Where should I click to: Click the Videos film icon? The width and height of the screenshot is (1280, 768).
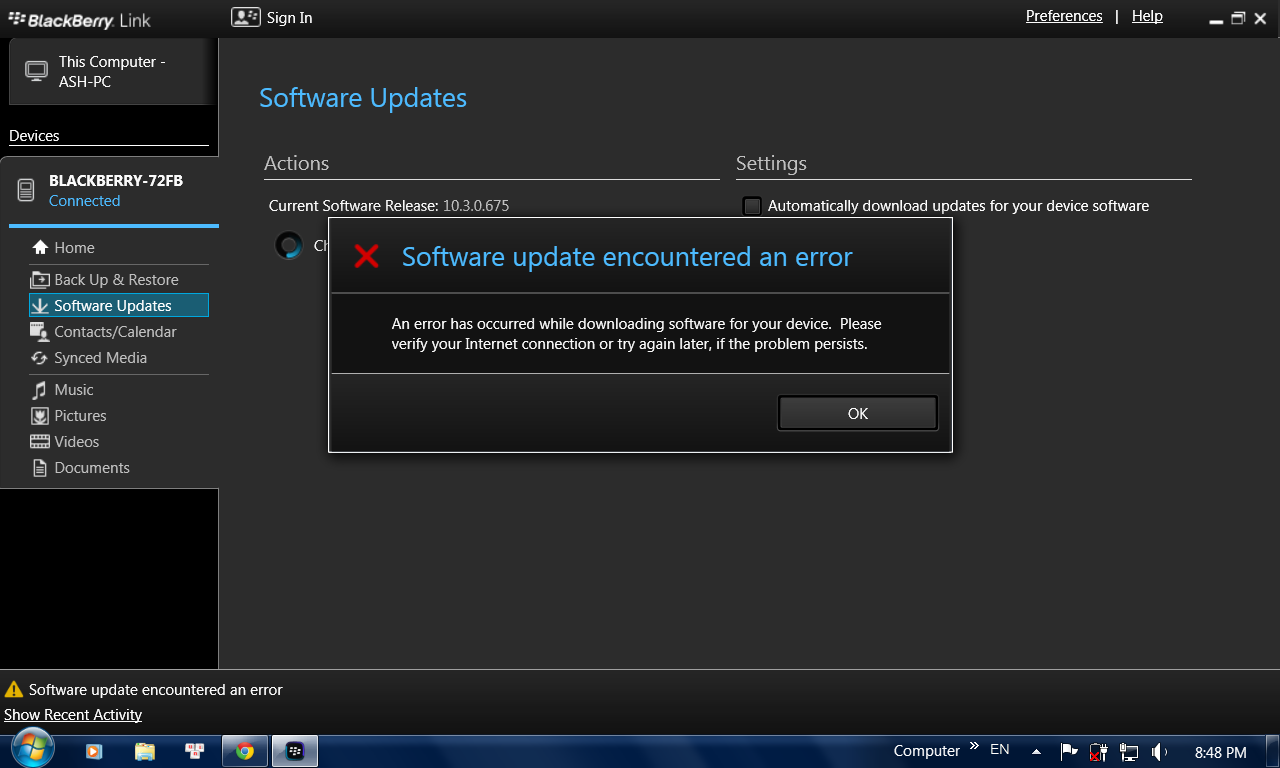tap(40, 442)
